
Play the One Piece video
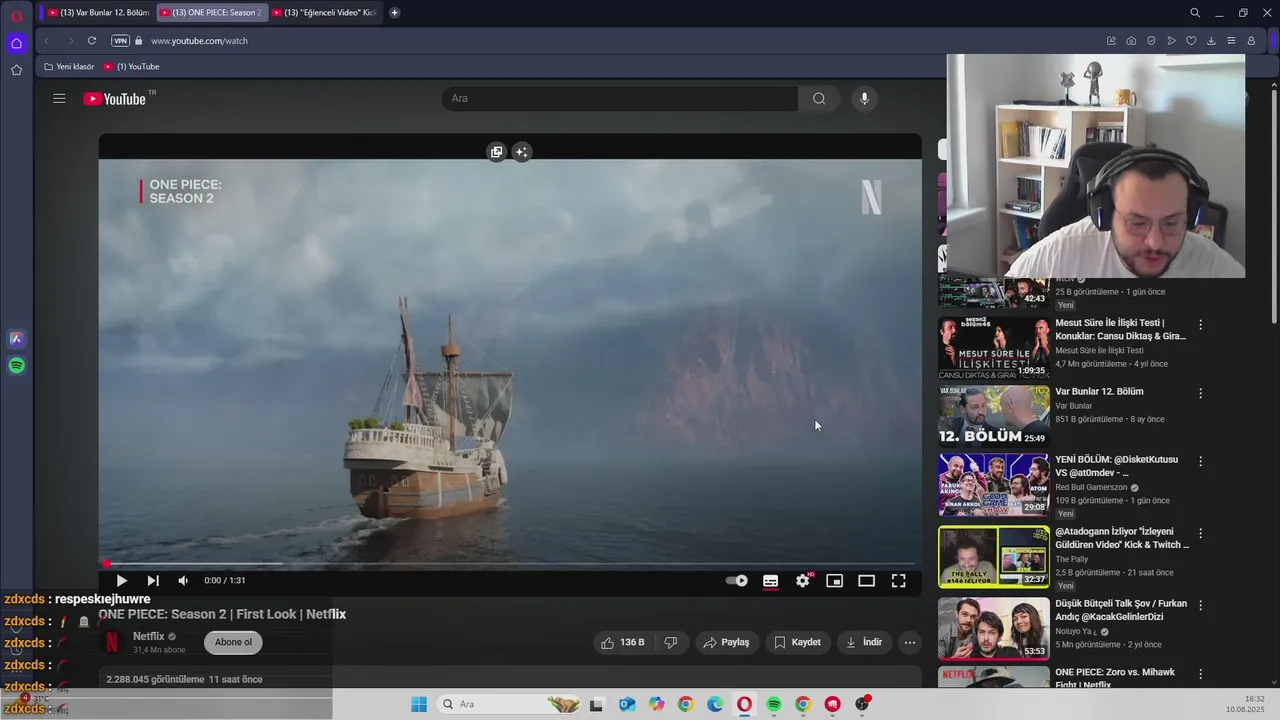121,581
